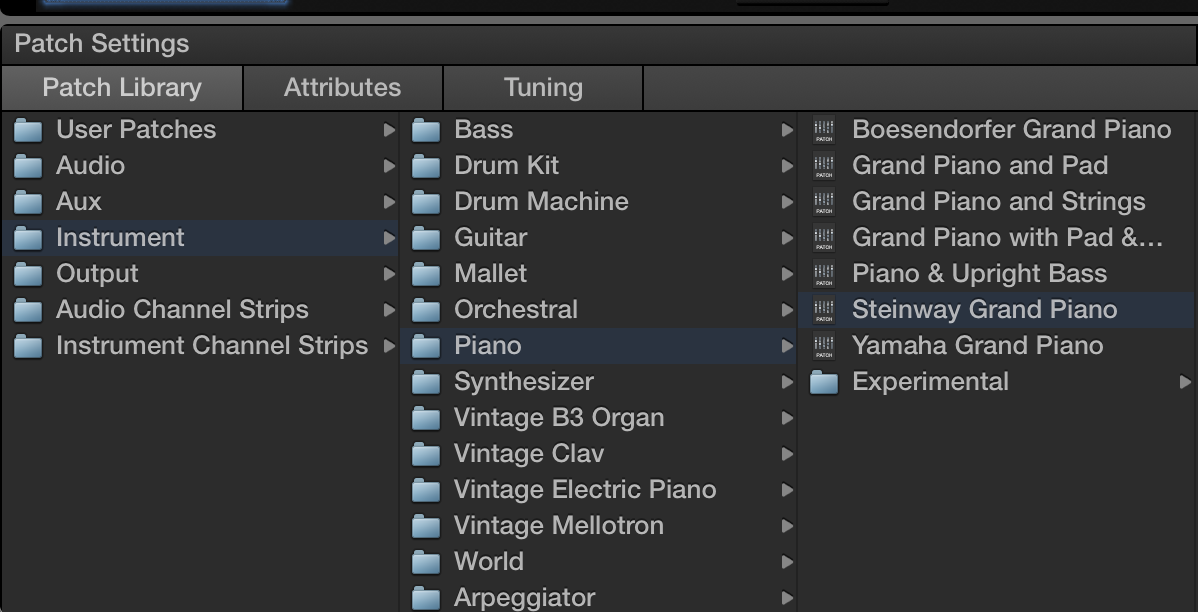The width and height of the screenshot is (1198, 612).
Task: Select the Grand Piano and Strings patch
Action: pyautogui.click(x=999, y=202)
